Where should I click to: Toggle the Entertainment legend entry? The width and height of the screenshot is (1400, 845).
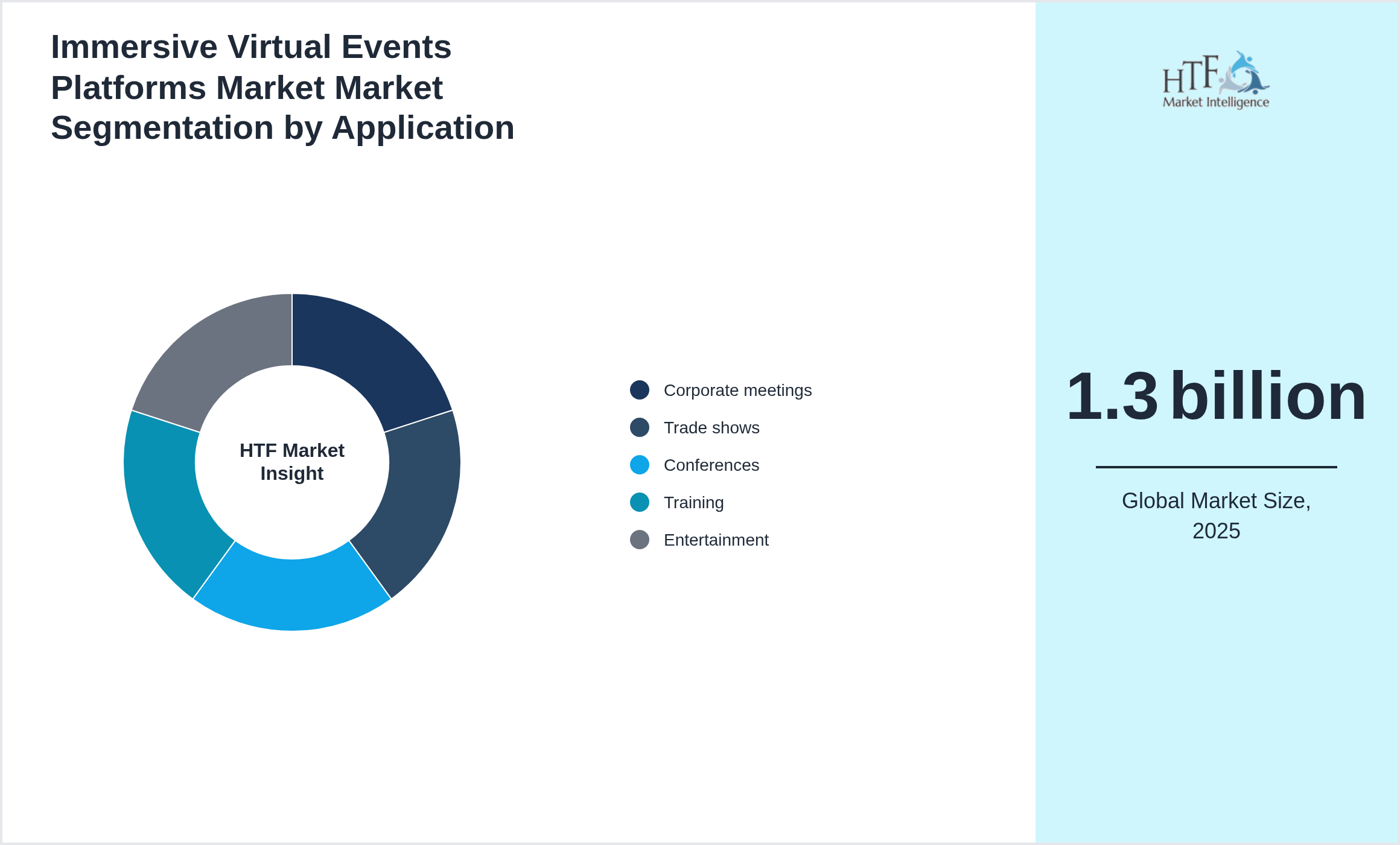(x=716, y=540)
